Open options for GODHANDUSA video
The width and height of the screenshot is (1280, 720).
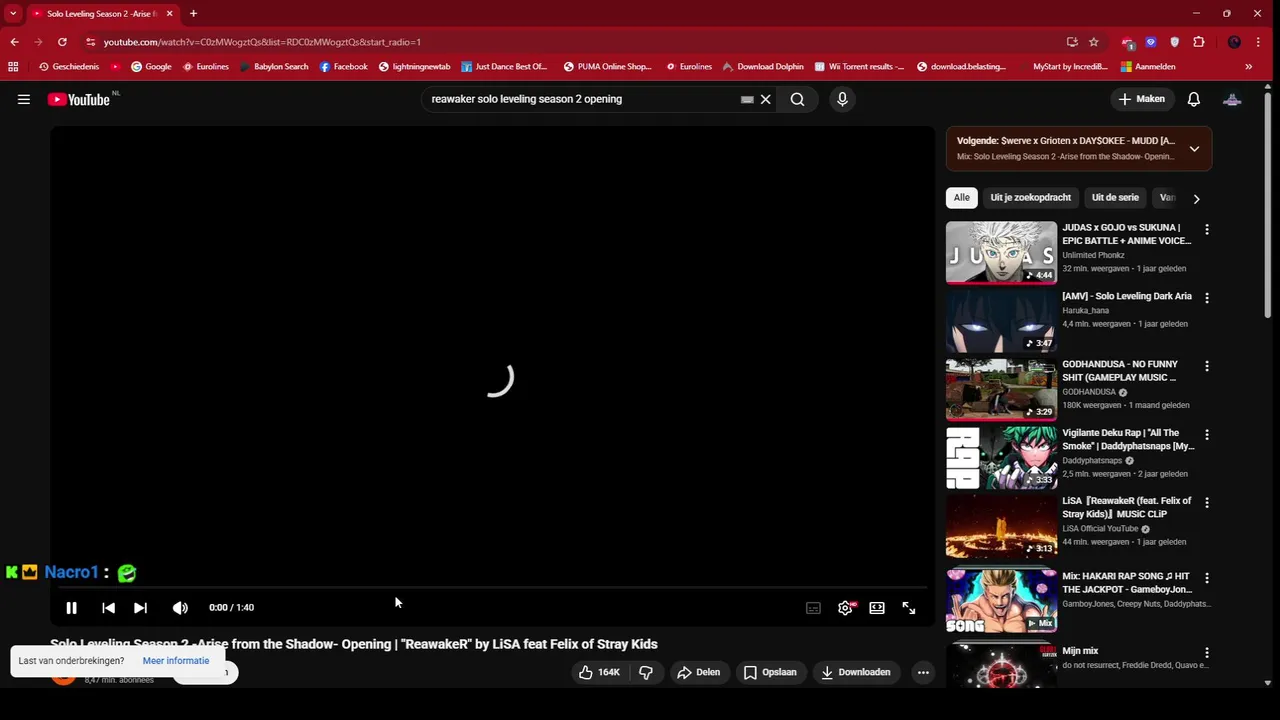pos(1207,366)
